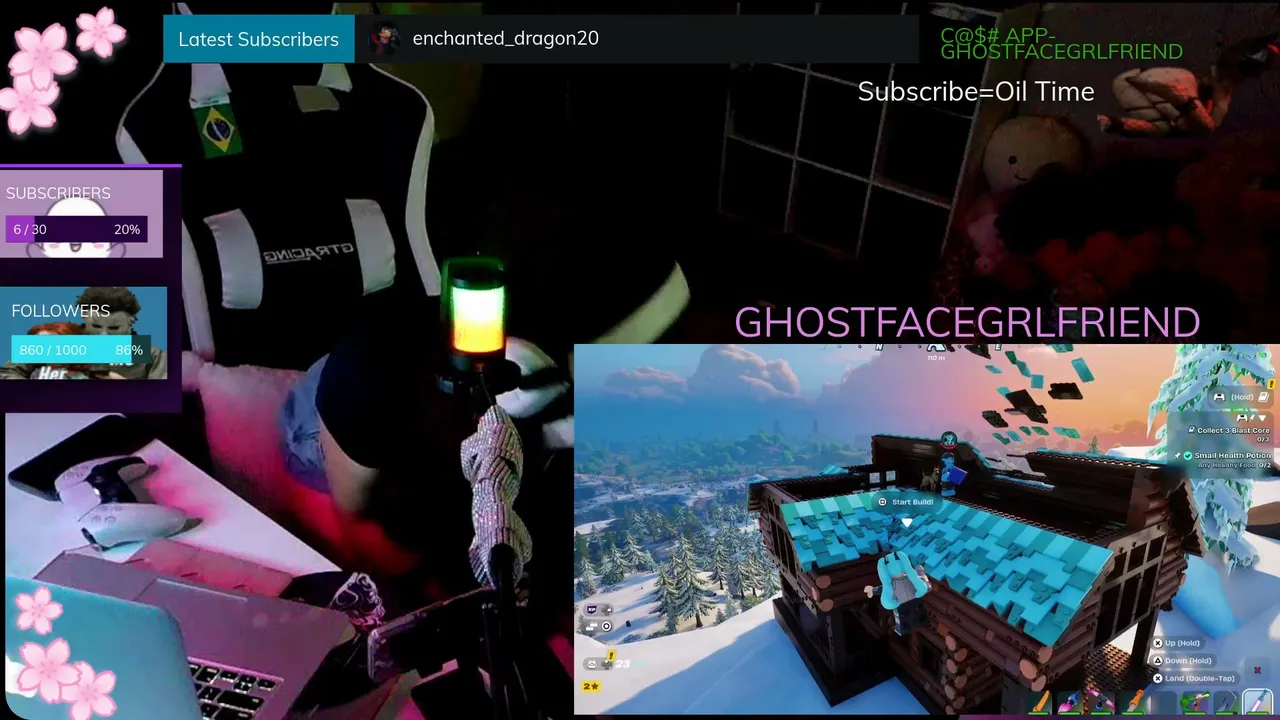Click the two-star level badge

[x=591, y=686]
